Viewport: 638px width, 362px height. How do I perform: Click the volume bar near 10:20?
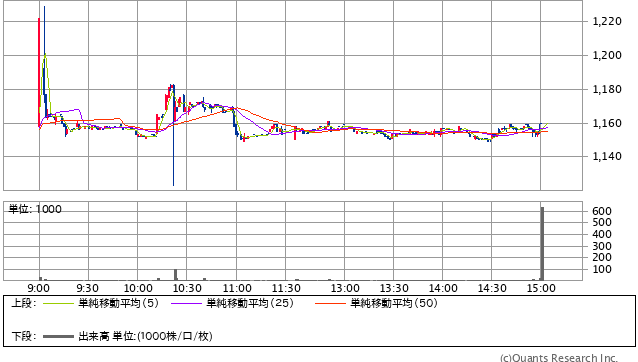pos(175,275)
